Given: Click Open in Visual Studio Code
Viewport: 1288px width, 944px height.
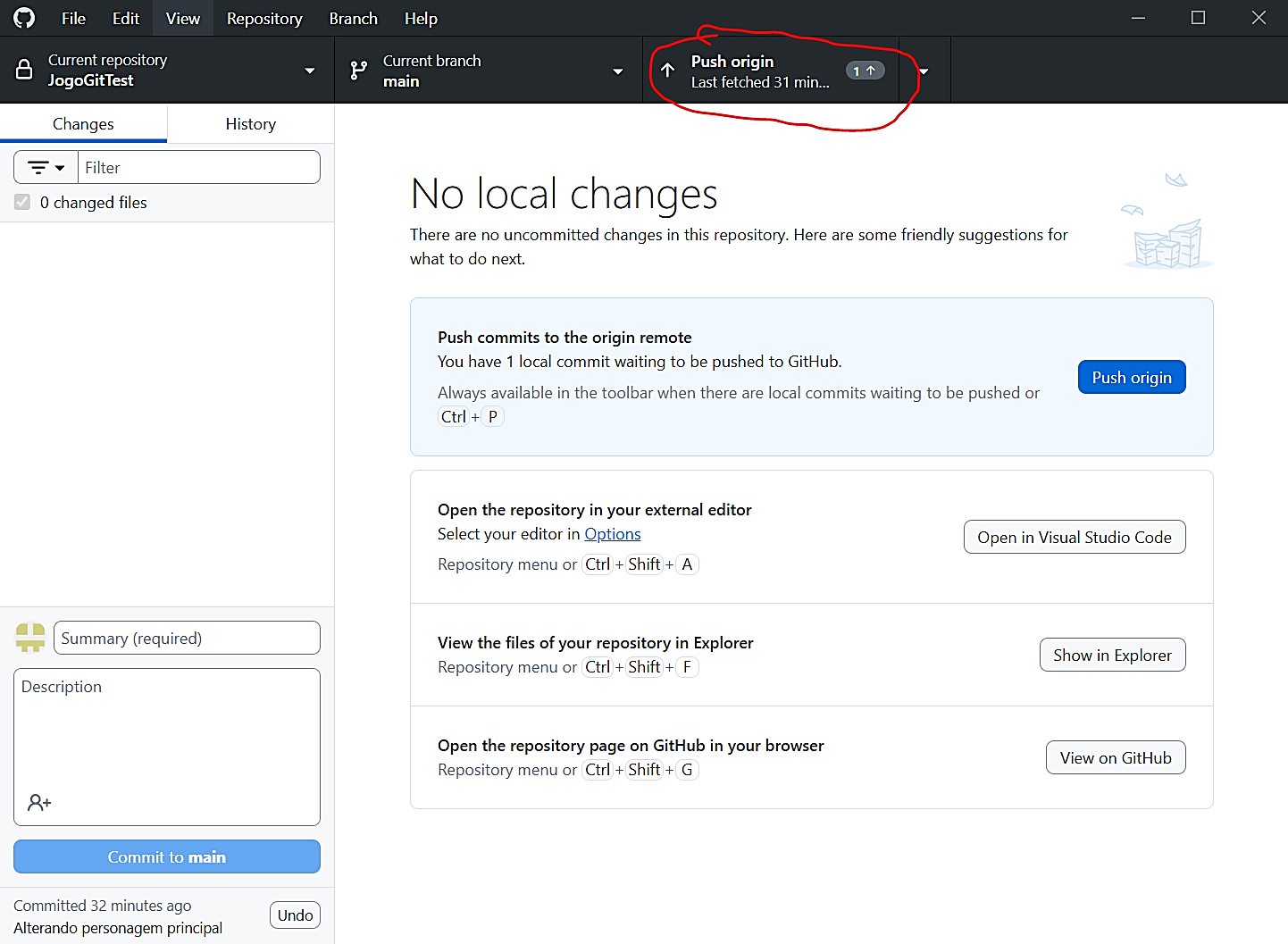Looking at the screenshot, I should click(x=1074, y=538).
